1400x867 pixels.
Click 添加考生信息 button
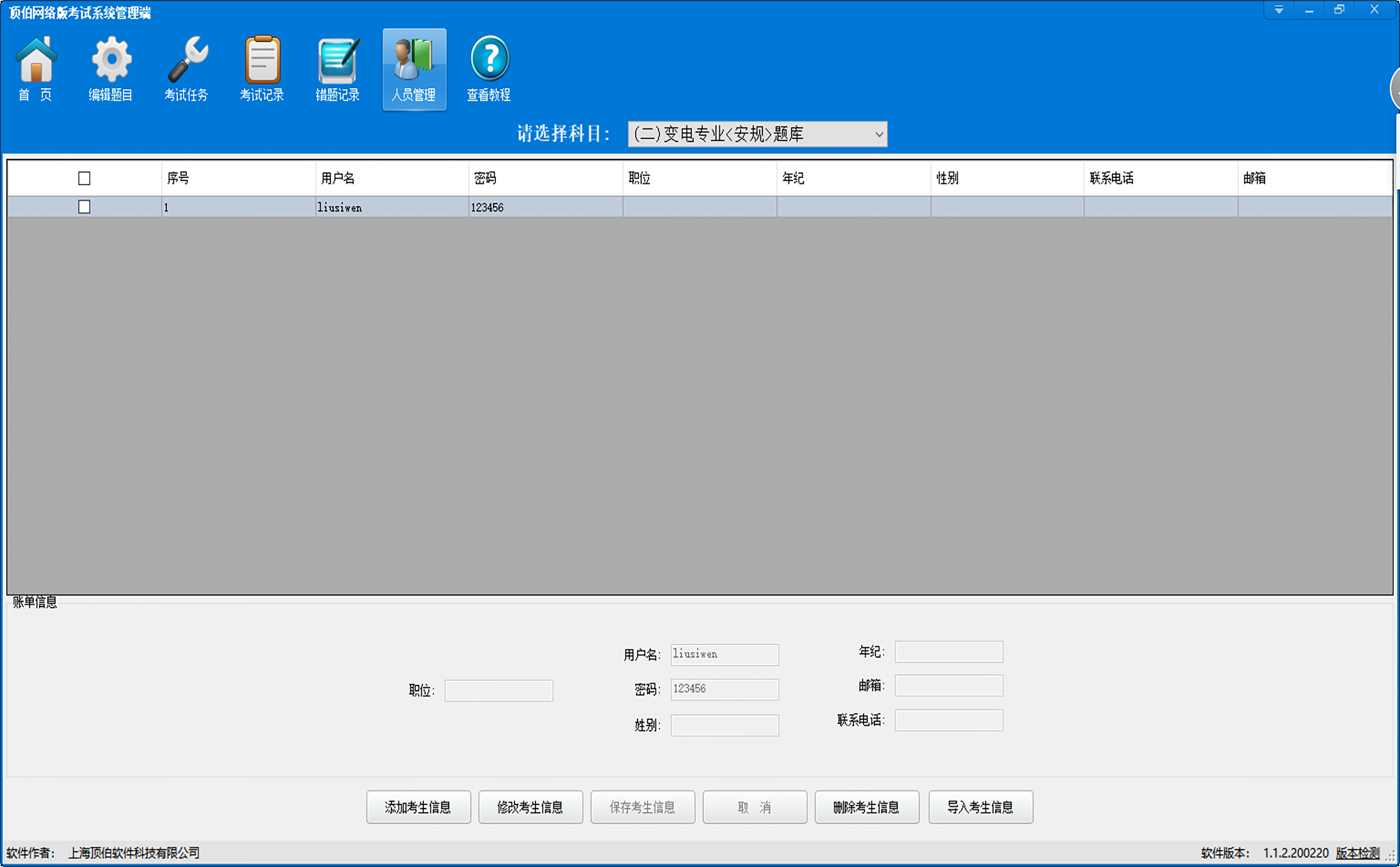point(418,807)
